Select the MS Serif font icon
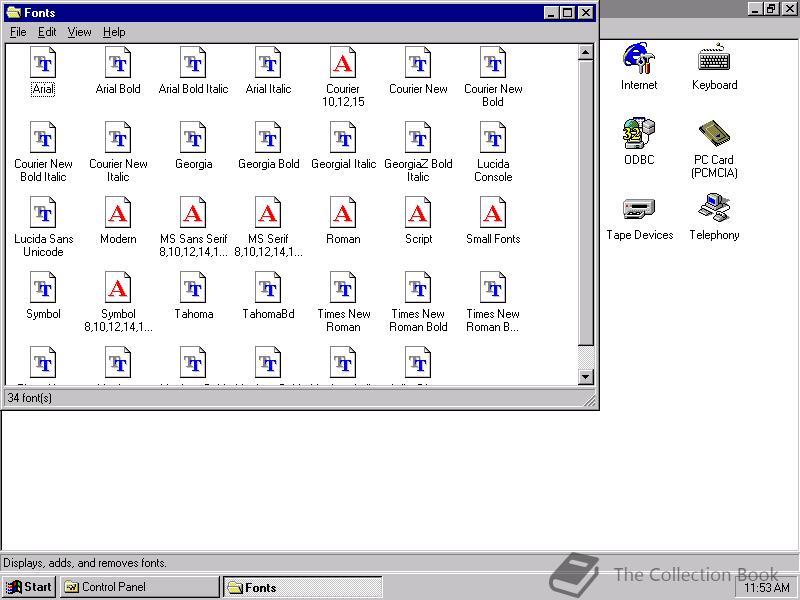The image size is (800, 600). 268,213
